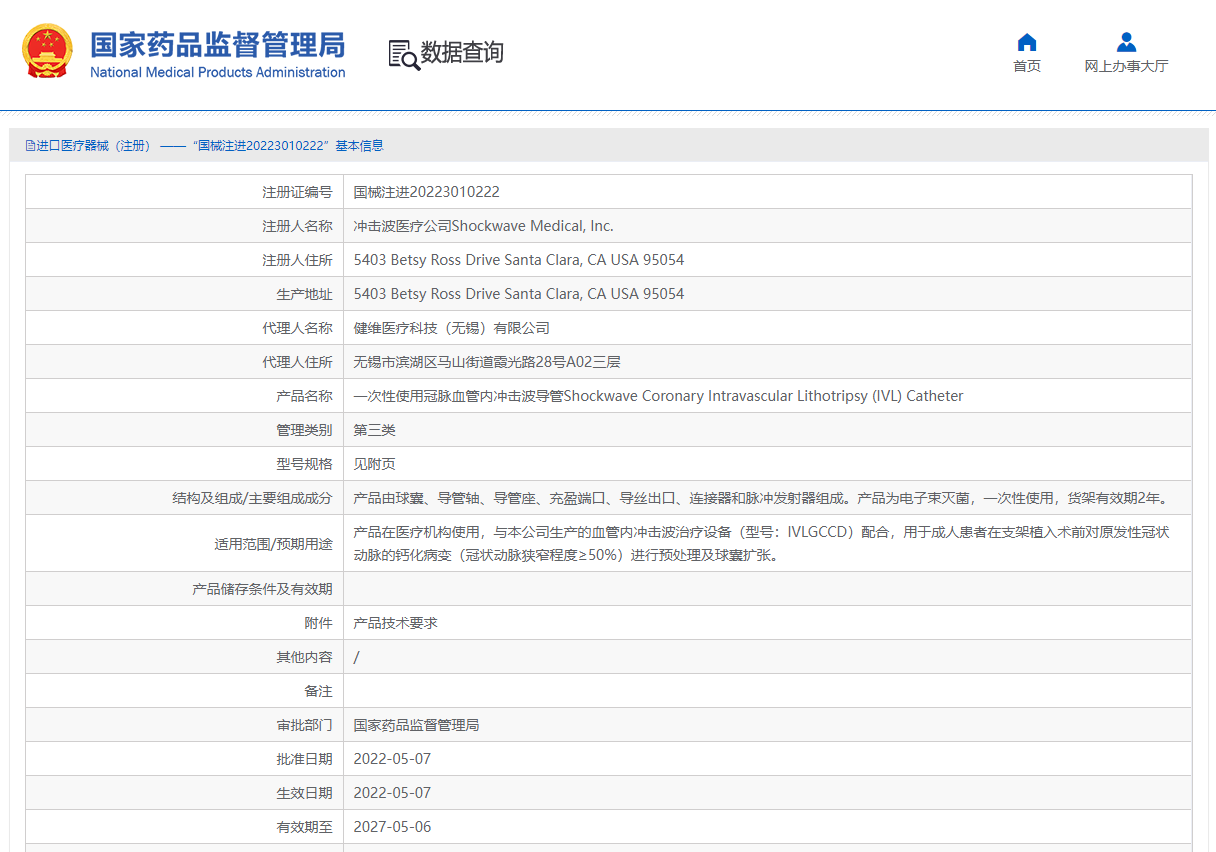Open the 产品技术要求 attachment
1216x852 pixels.
395,623
